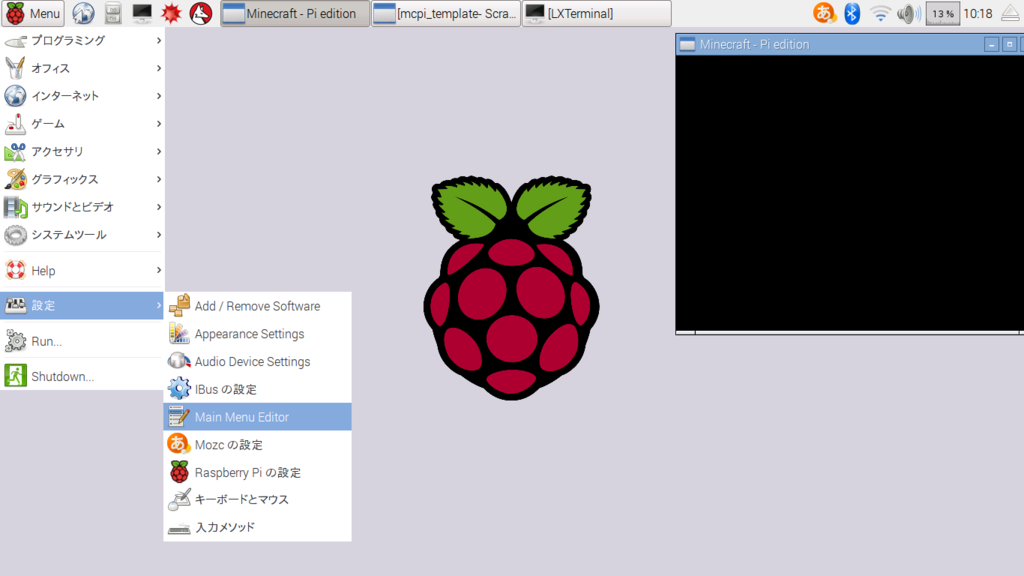Image resolution: width=1024 pixels, height=576 pixels.
Task: Open the アクセサリ menu category
Action: 82,152
